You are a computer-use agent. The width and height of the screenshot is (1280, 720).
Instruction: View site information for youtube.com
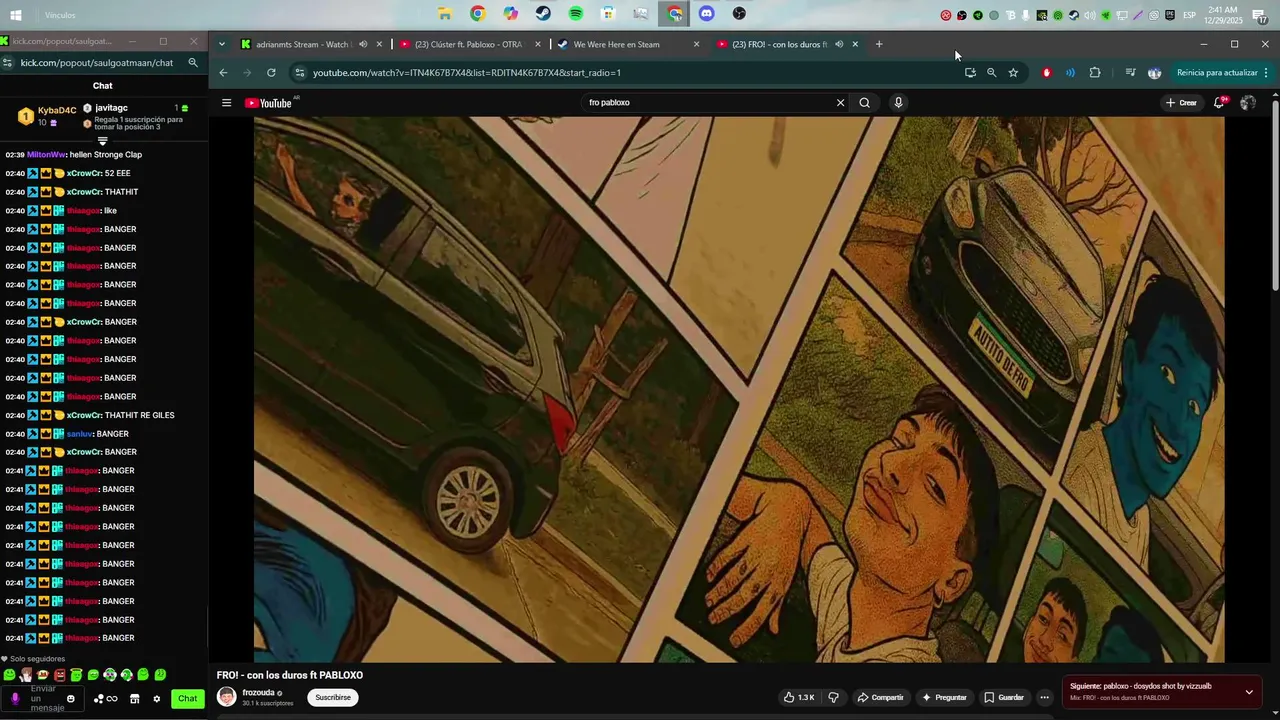point(299,72)
